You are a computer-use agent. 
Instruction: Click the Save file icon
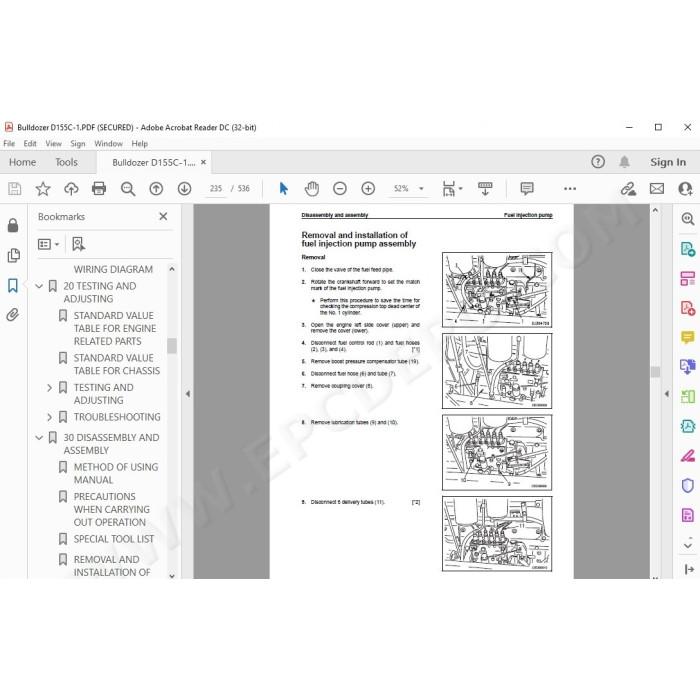(14, 189)
